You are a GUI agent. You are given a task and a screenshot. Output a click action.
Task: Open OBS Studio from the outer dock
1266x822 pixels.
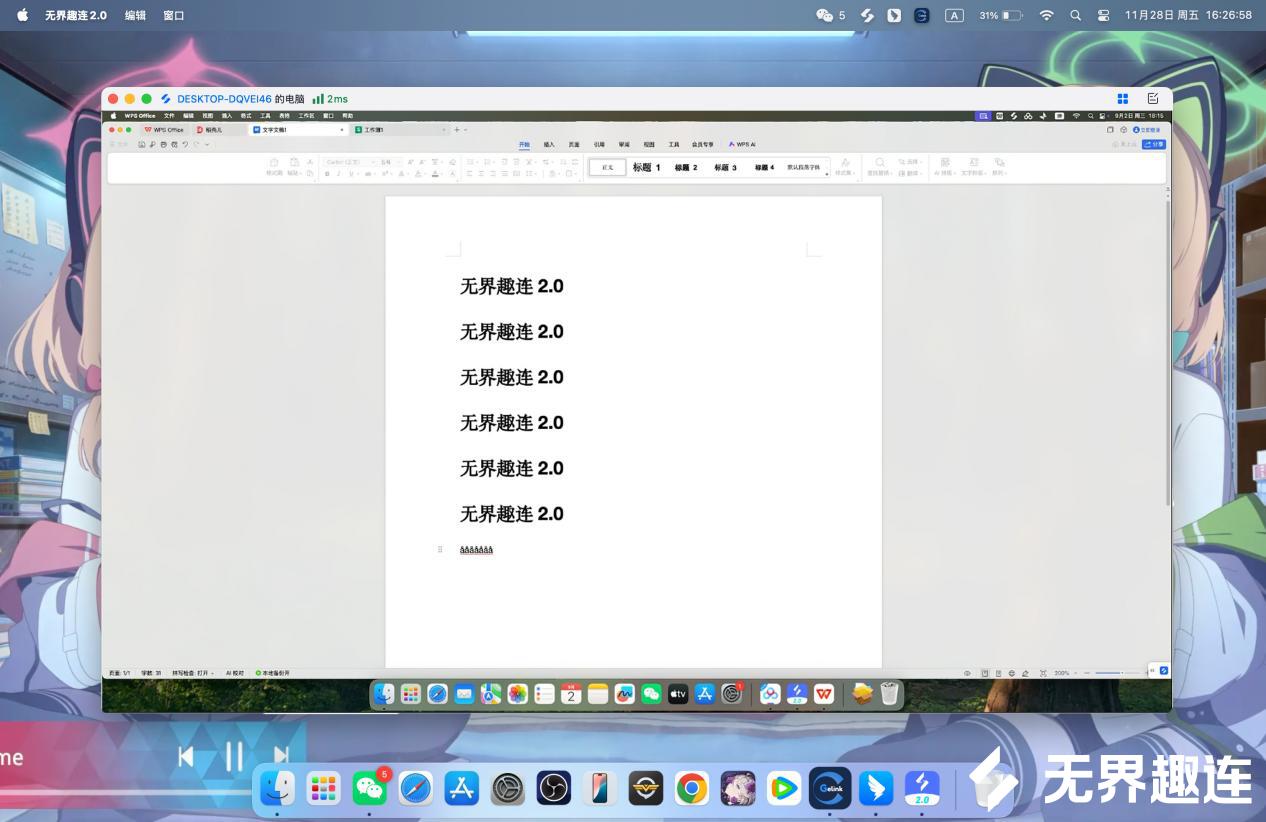(554, 788)
